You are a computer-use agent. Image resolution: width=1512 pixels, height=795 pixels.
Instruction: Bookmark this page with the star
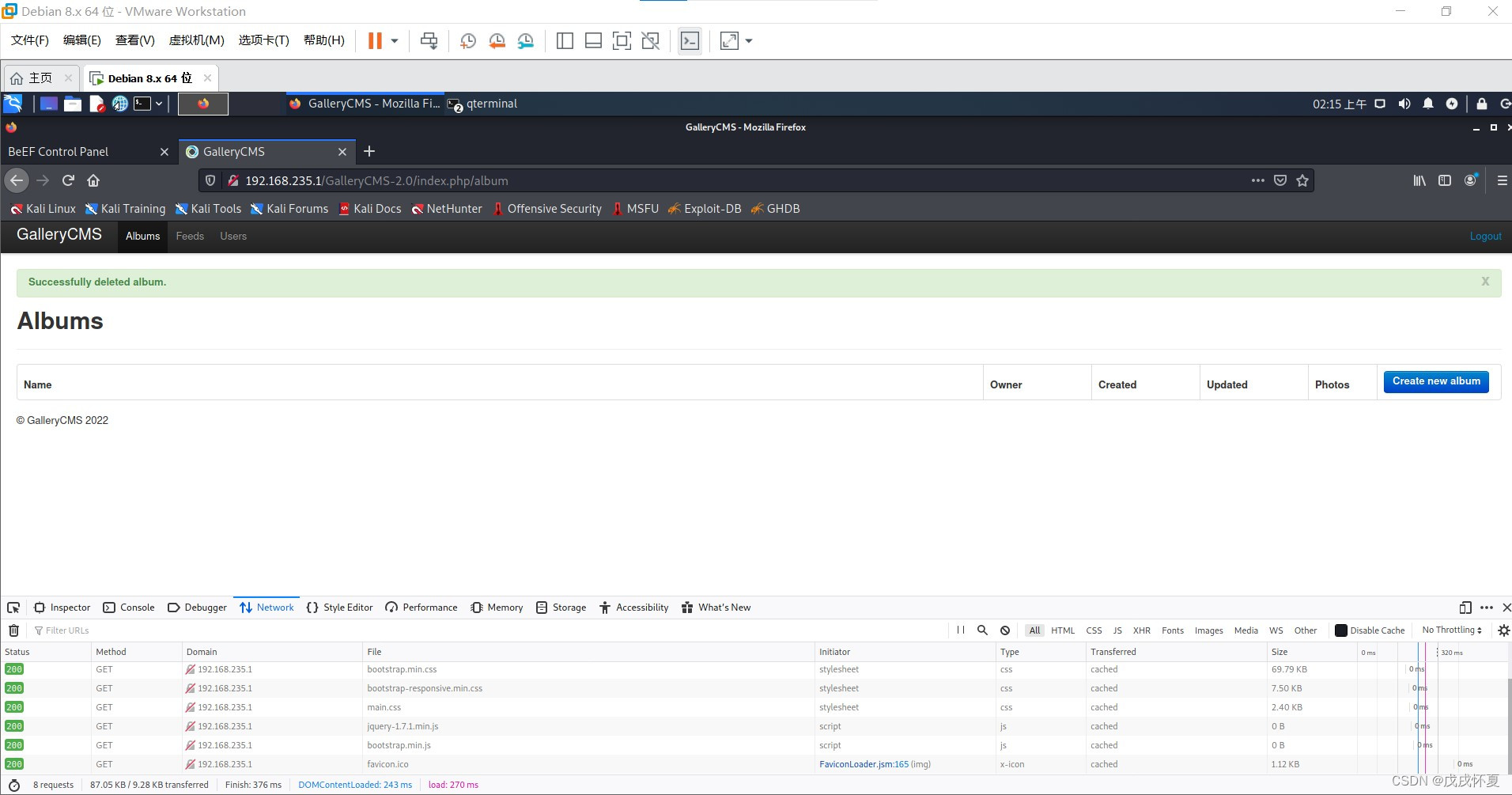click(1302, 180)
